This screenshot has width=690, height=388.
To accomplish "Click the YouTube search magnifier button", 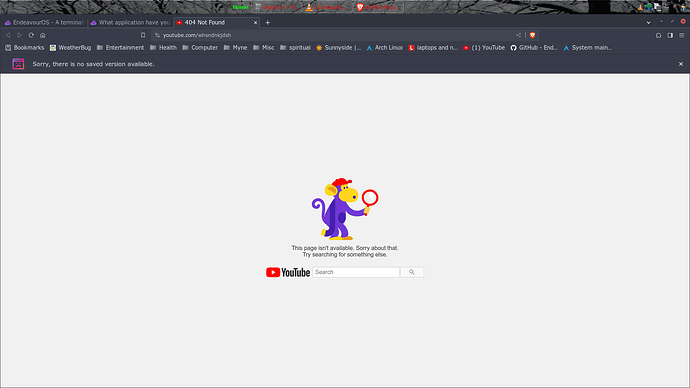I will click(x=412, y=272).
